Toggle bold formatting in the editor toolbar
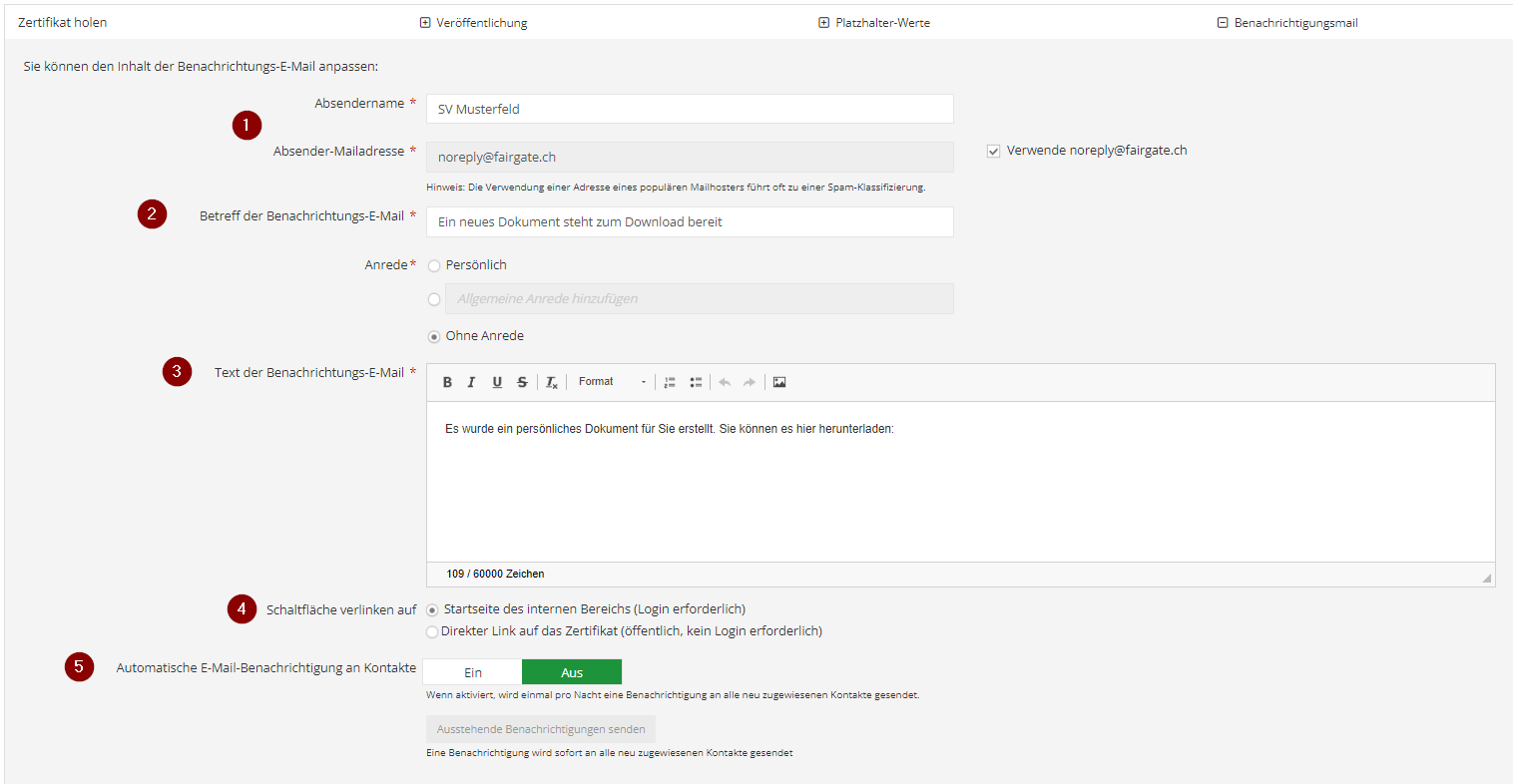 pyautogui.click(x=447, y=382)
